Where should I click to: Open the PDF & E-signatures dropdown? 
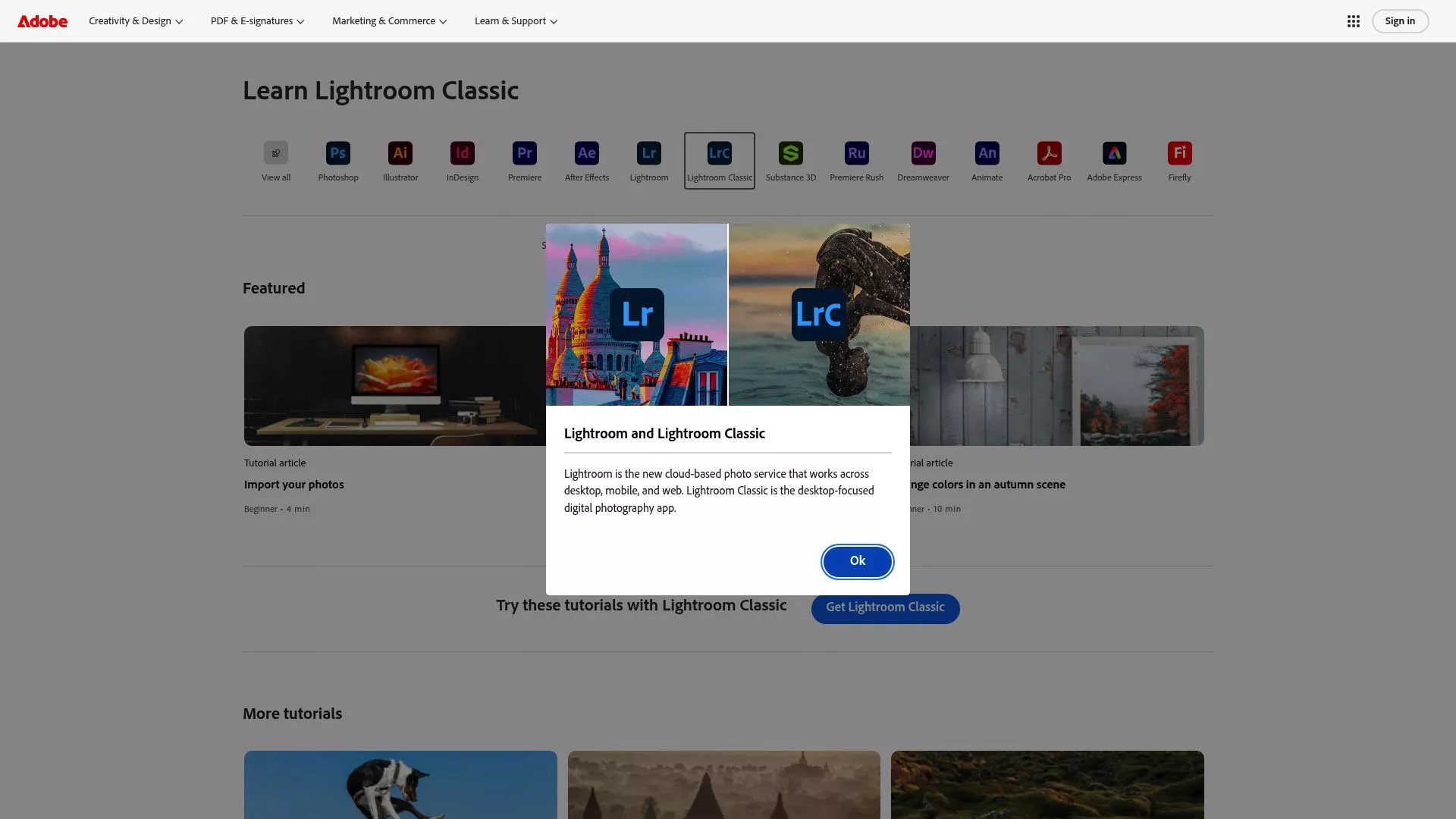click(256, 20)
